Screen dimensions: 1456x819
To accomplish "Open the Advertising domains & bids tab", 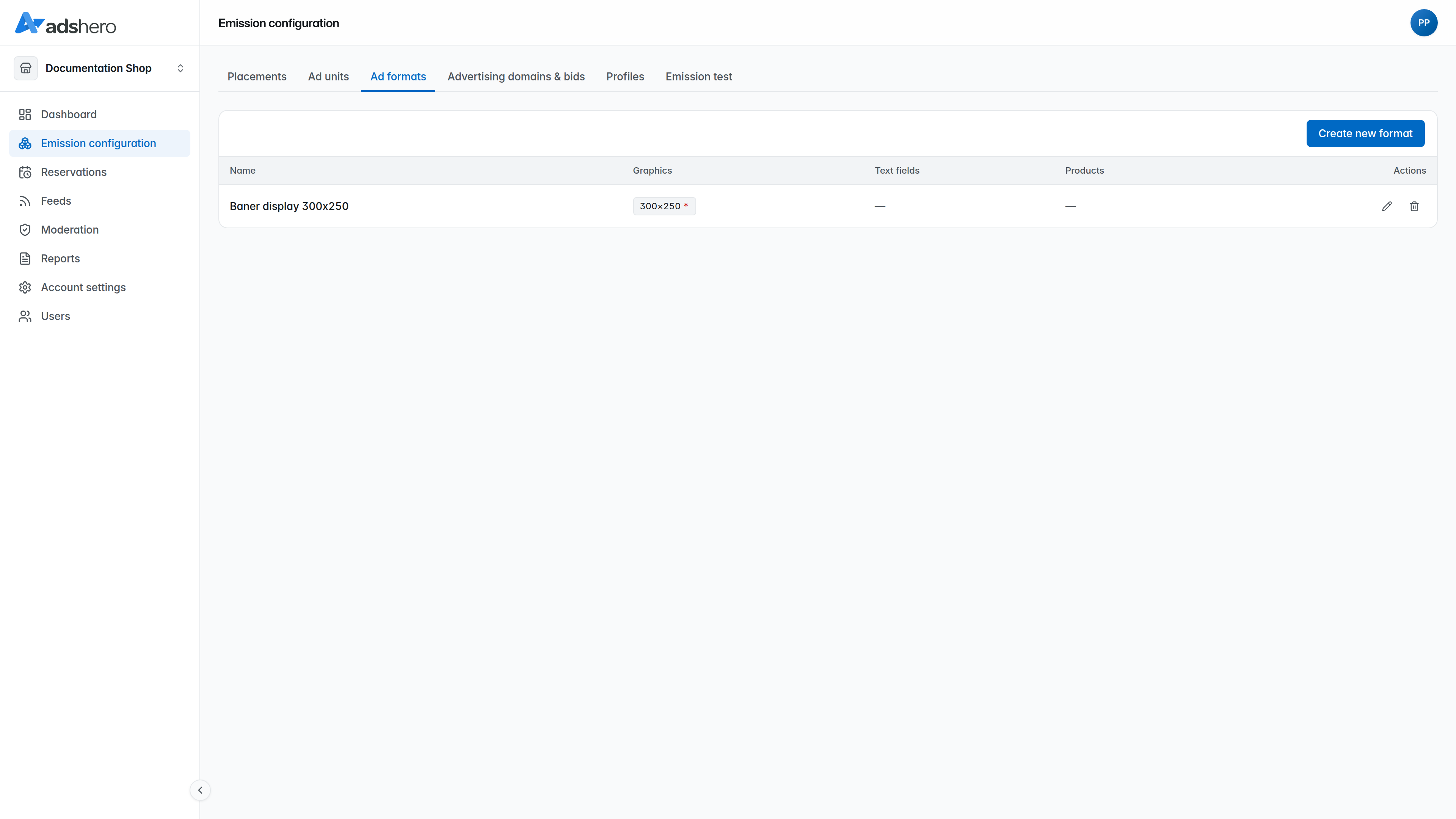I will [x=516, y=77].
